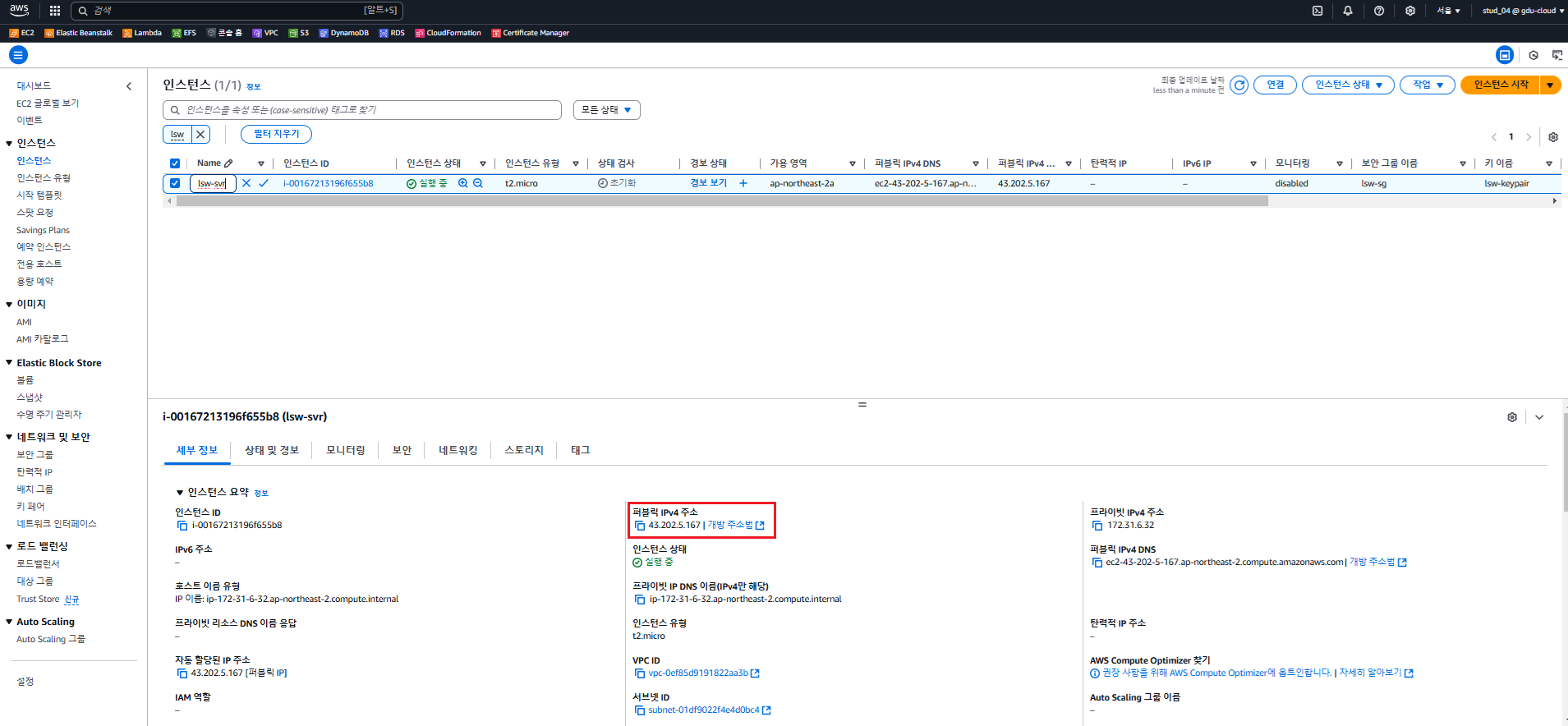Switch to the 보안 tab
This screenshot has height=726, width=1568.
click(402, 451)
